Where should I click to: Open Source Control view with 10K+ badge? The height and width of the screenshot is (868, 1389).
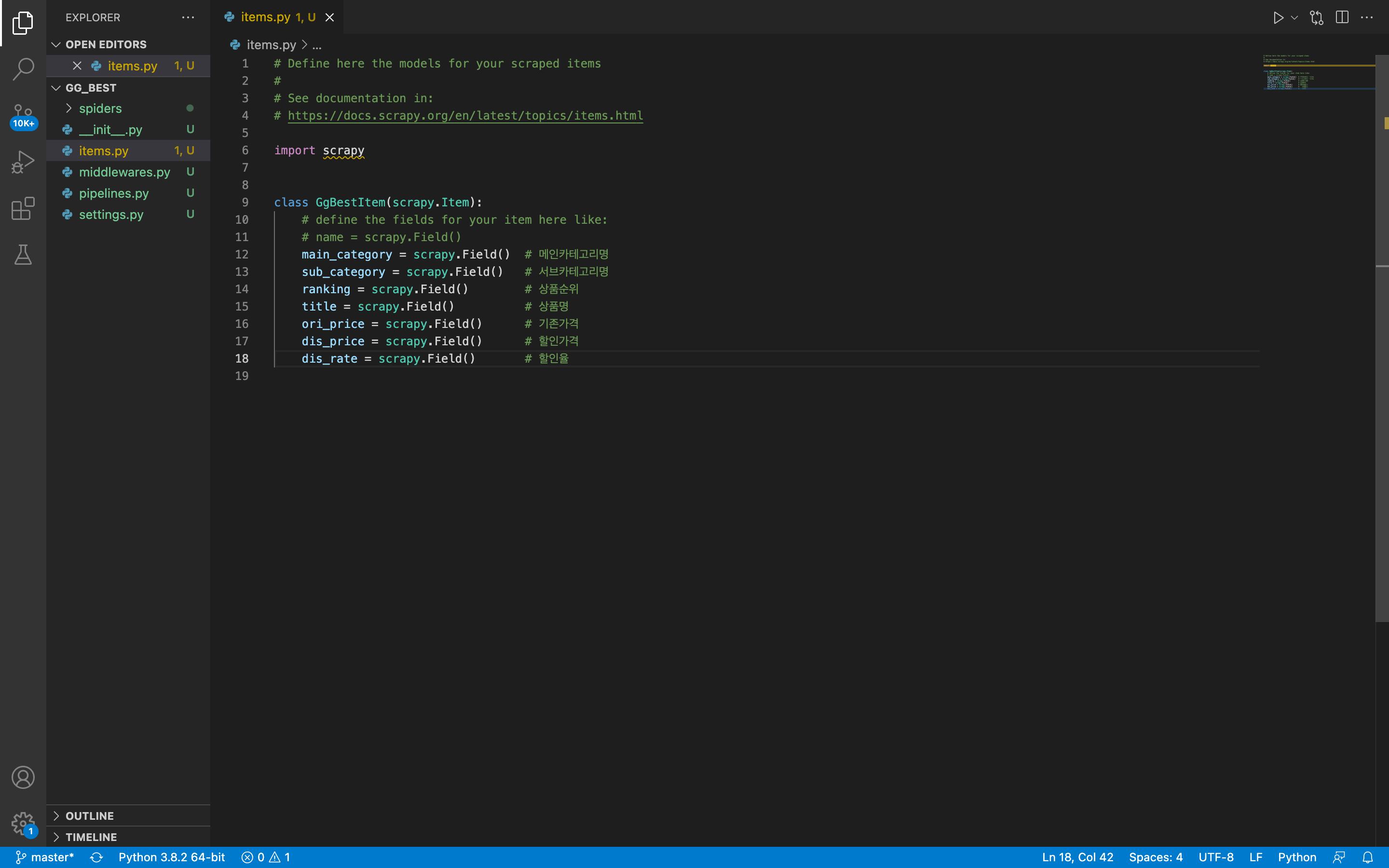click(23, 115)
